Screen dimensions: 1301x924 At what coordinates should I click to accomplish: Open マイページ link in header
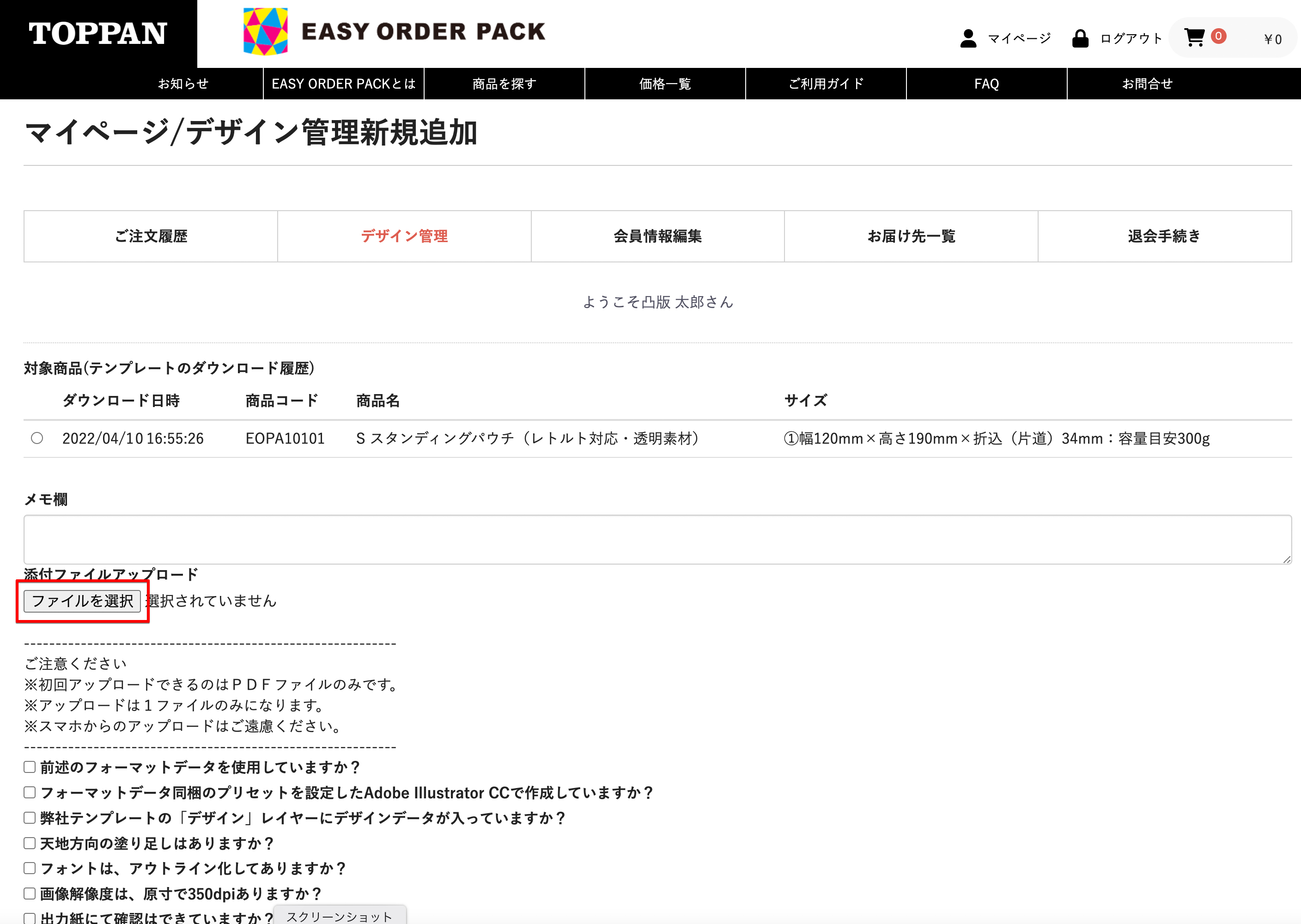point(1019,39)
